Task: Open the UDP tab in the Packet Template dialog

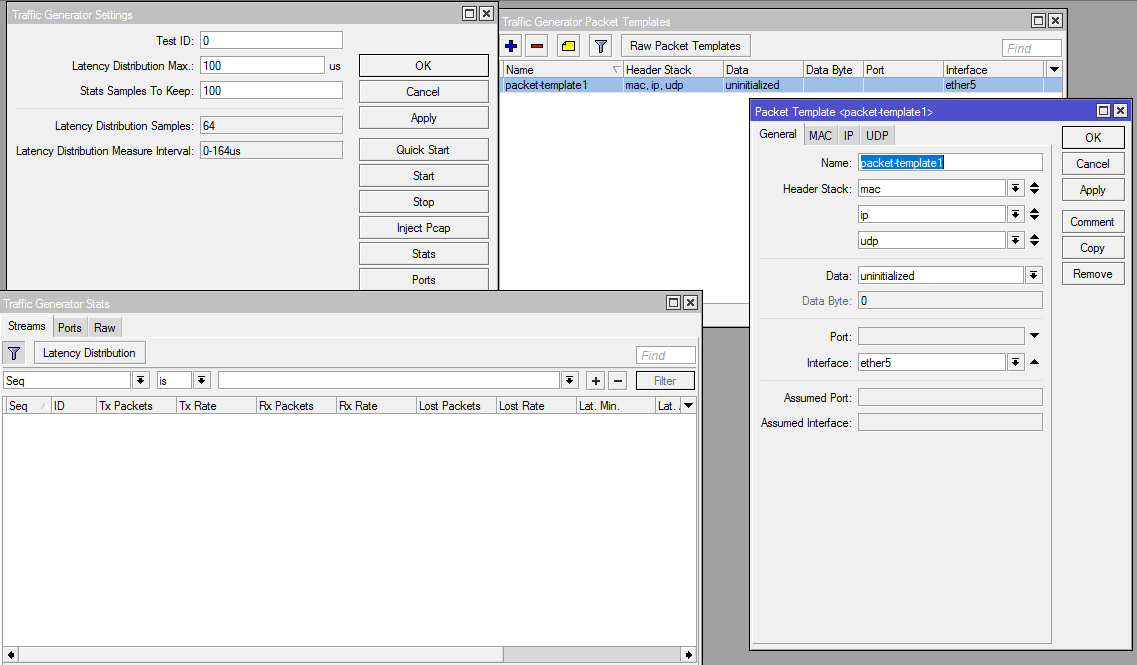Action: 876,134
